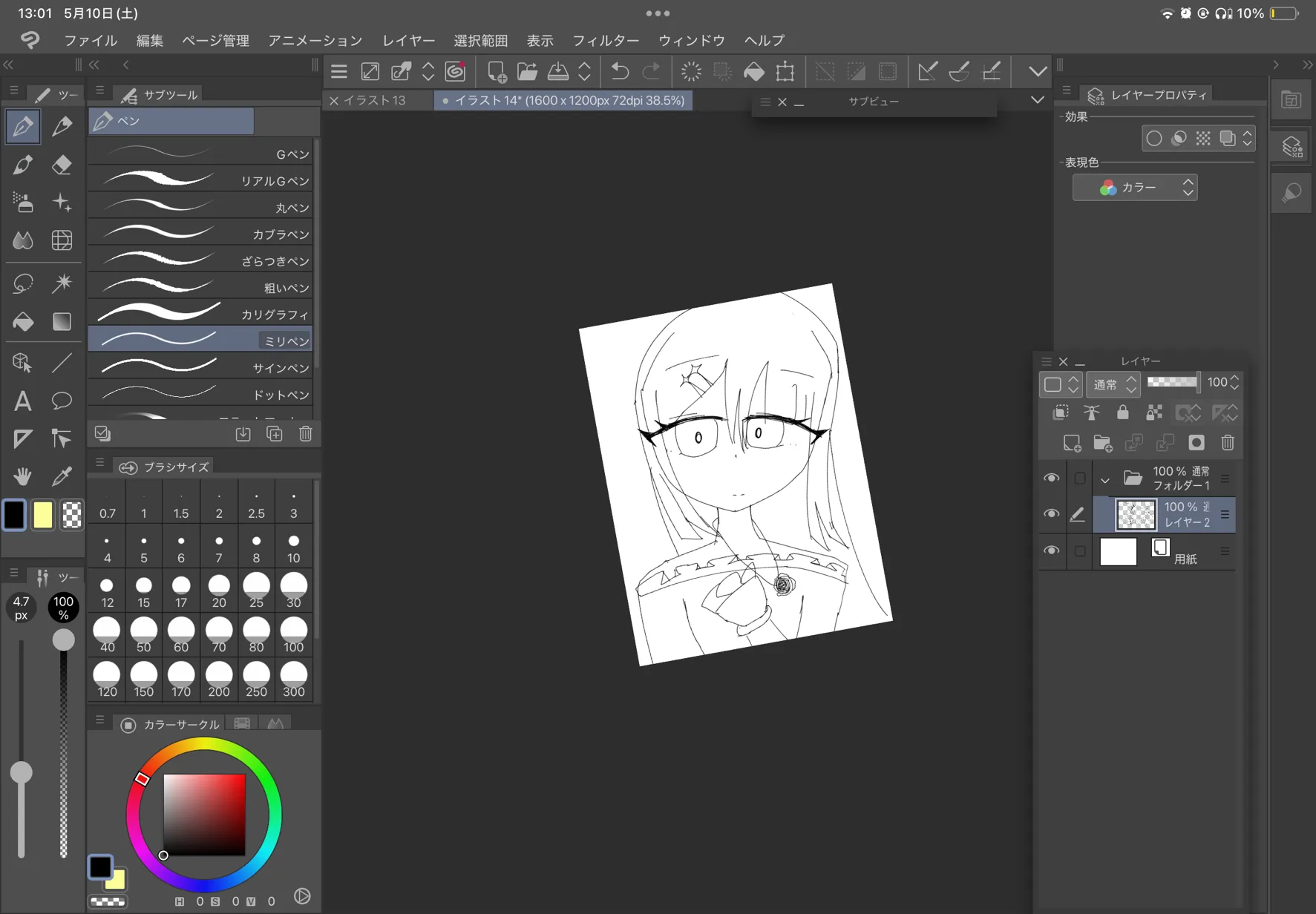1316x914 pixels.
Task: Click the Eyedropper tool
Action: pyautogui.click(x=62, y=476)
